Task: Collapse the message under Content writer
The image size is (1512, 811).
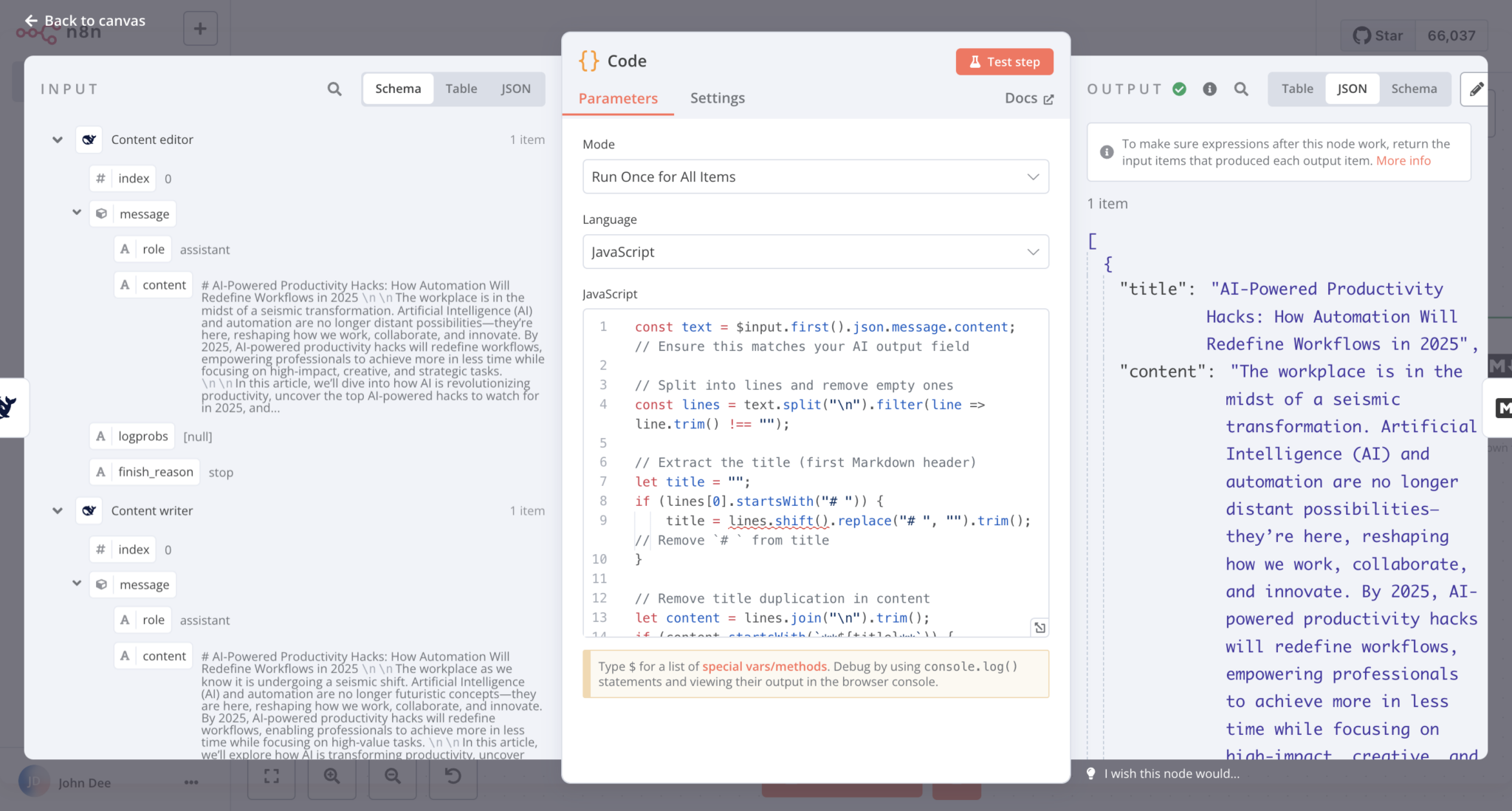Action: click(76, 584)
